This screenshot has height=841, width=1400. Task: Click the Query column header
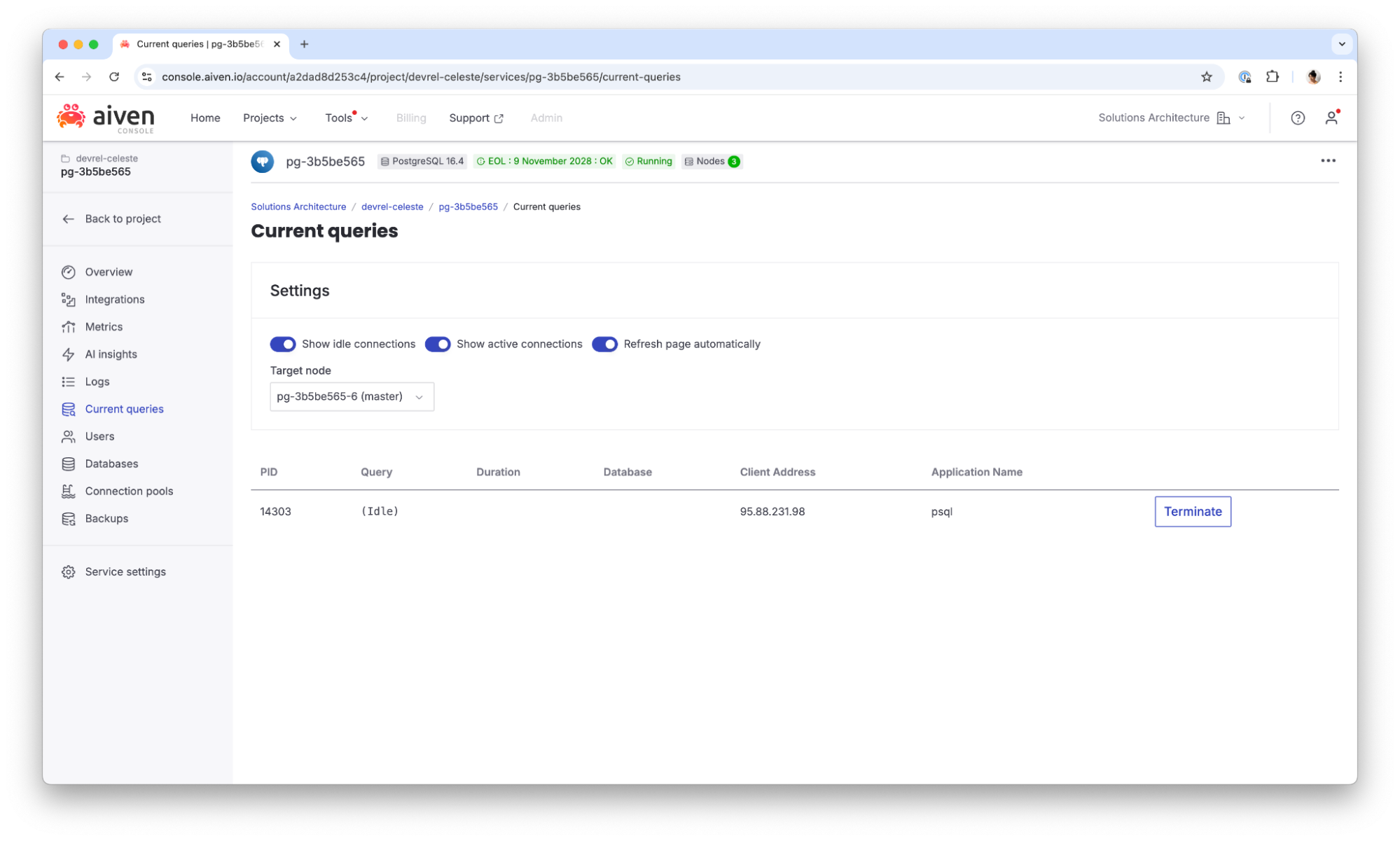tap(376, 473)
